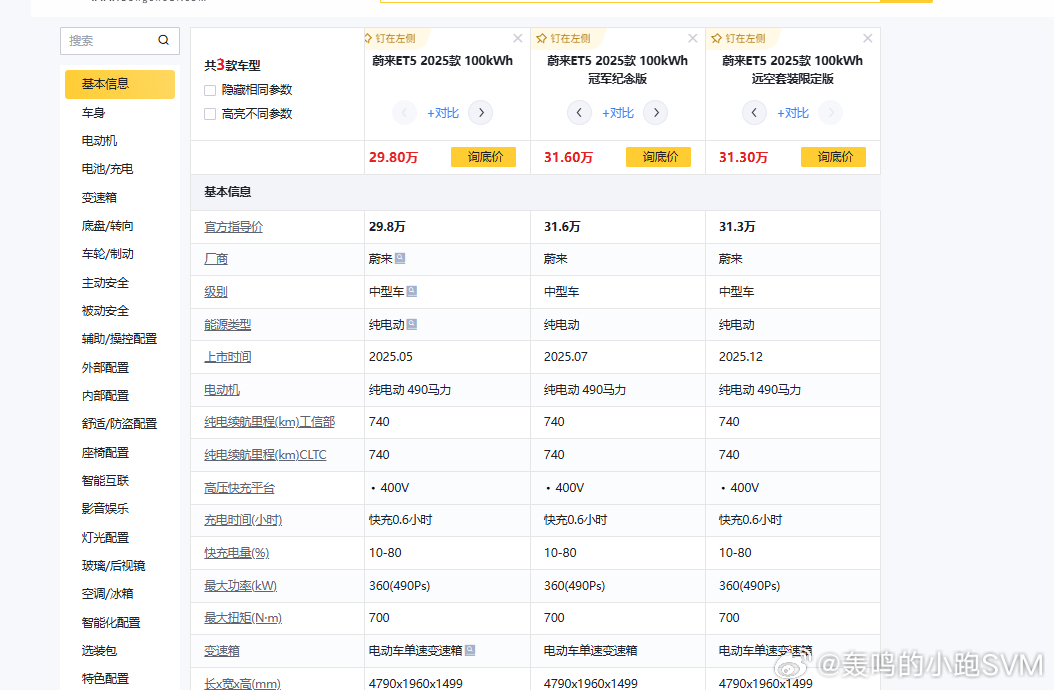Image resolution: width=1054 pixels, height=690 pixels.
Task: Go to 电动机 section in sidebar
Action: click(x=99, y=141)
